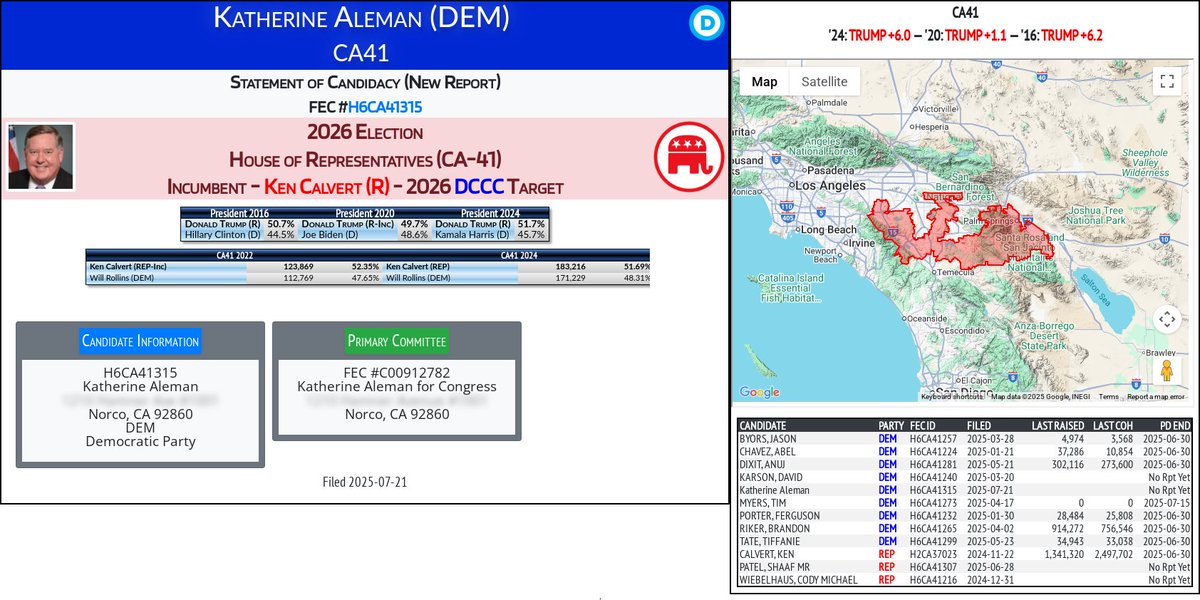Image resolution: width=1200 pixels, height=600 pixels.
Task: Select the Street View pegman icon
Action: tap(1166, 372)
